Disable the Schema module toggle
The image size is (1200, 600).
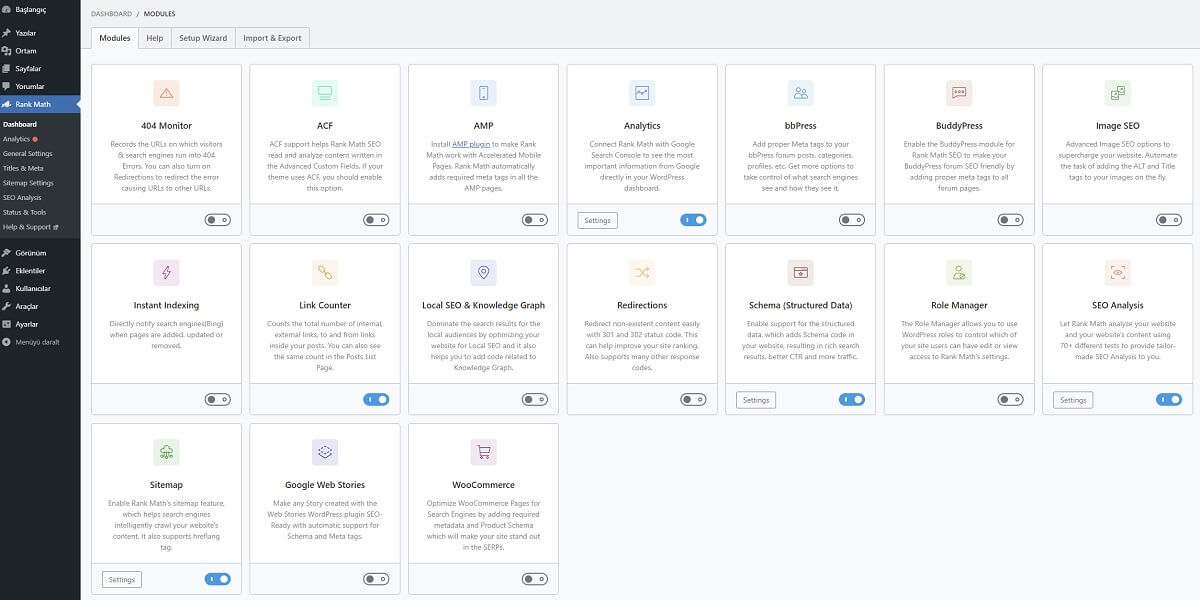click(x=851, y=399)
